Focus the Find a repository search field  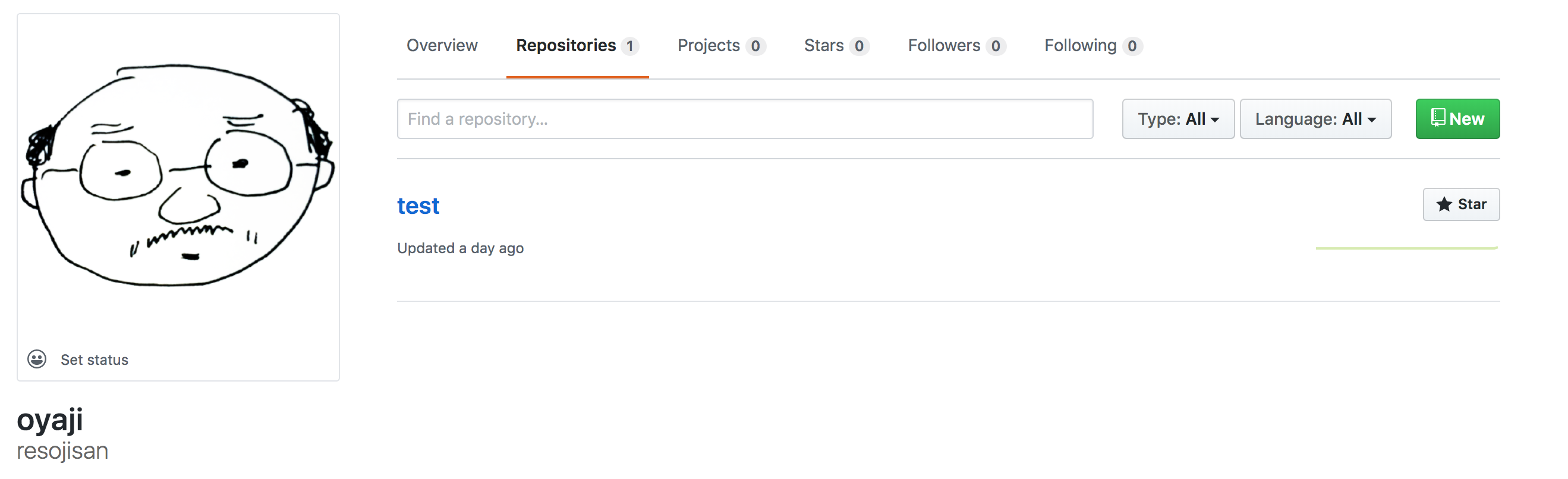tap(744, 119)
